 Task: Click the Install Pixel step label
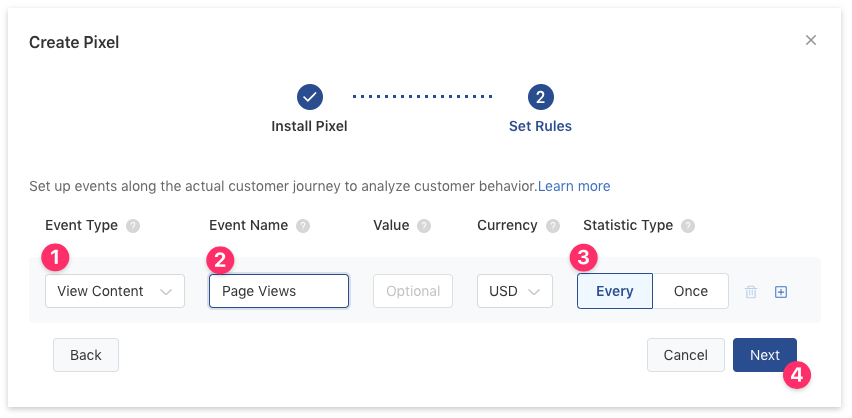pyautogui.click(x=310, y=127)
